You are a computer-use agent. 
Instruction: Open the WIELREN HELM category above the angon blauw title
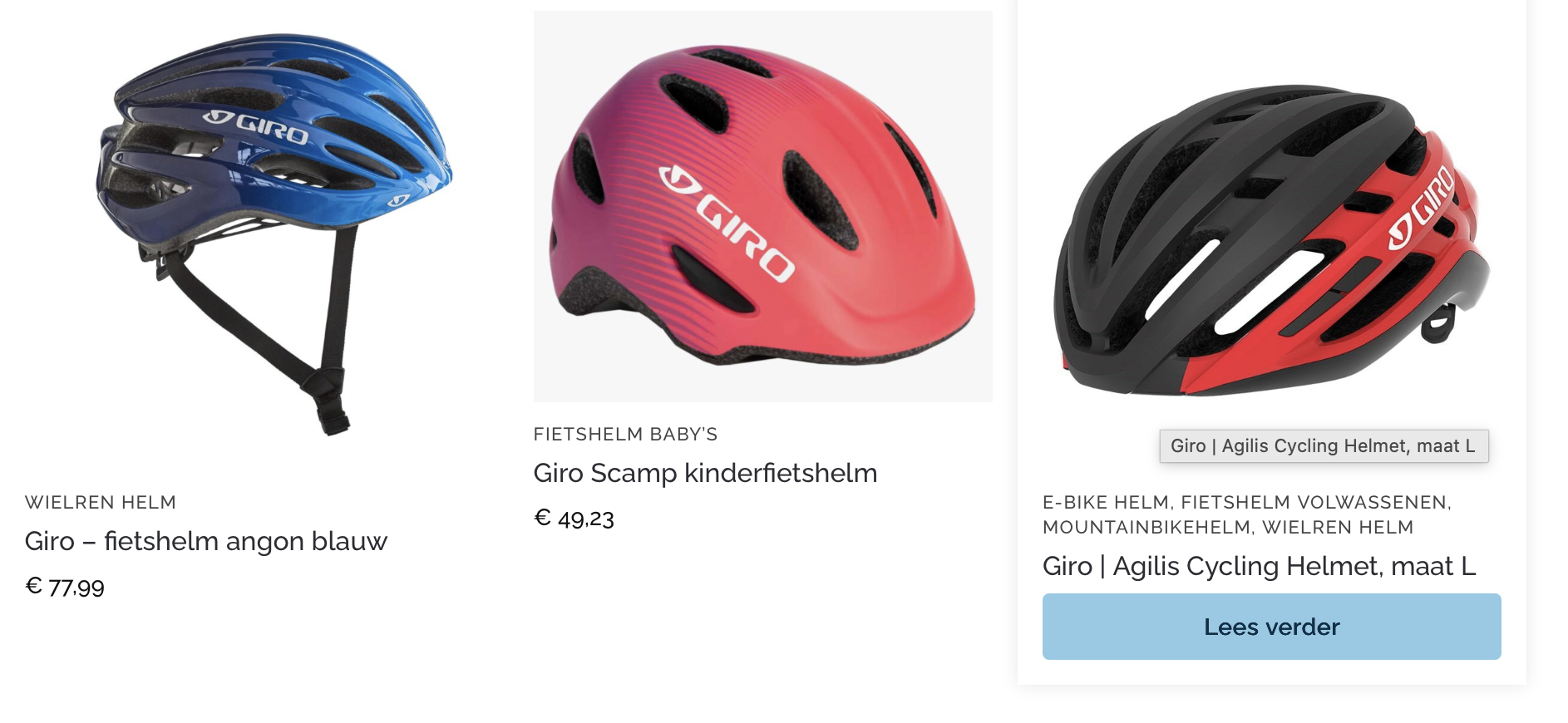[101, 502]
